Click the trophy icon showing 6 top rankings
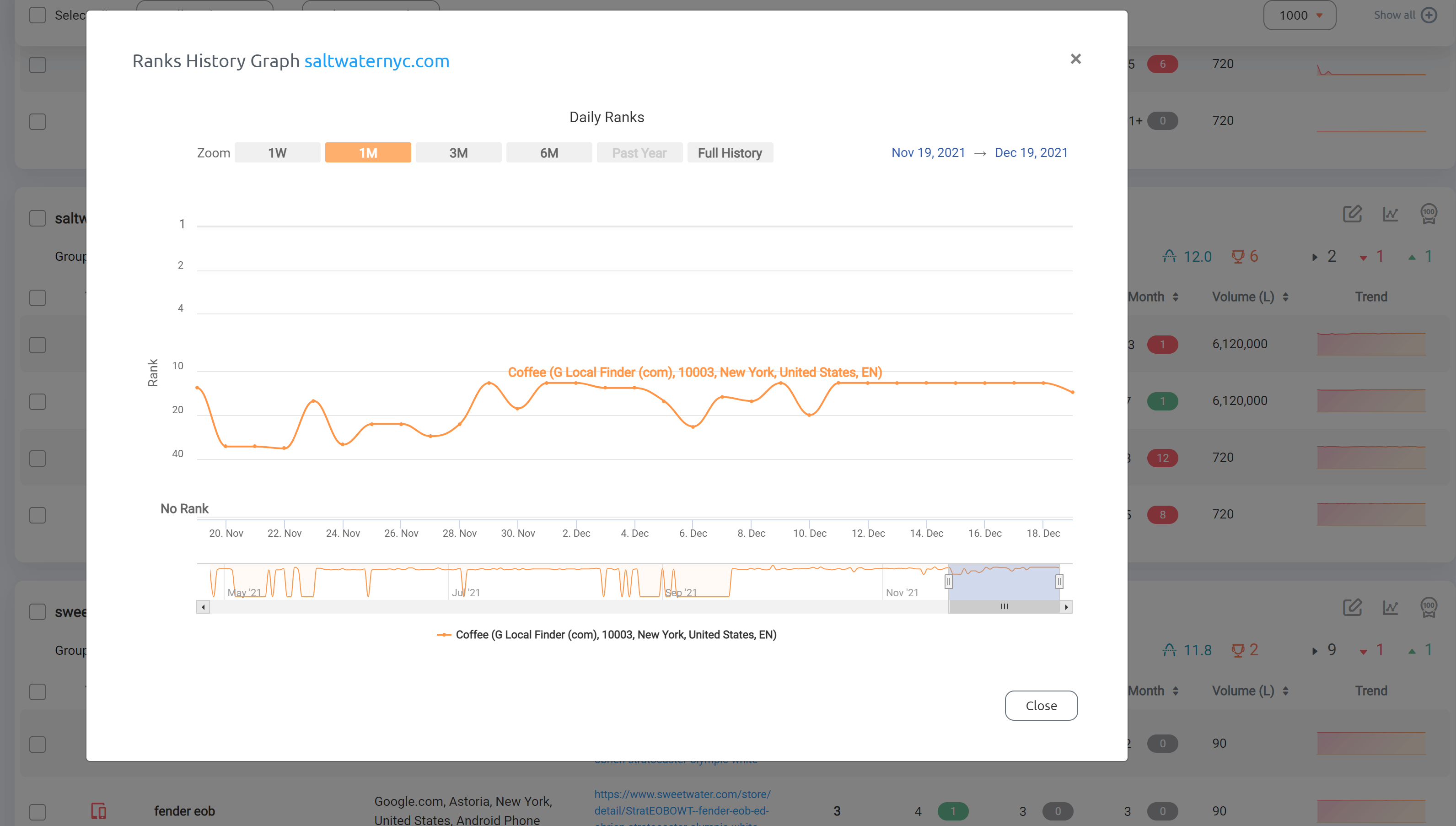Viewport: 1456px width, 826px height. click(x=1238, y=256)
